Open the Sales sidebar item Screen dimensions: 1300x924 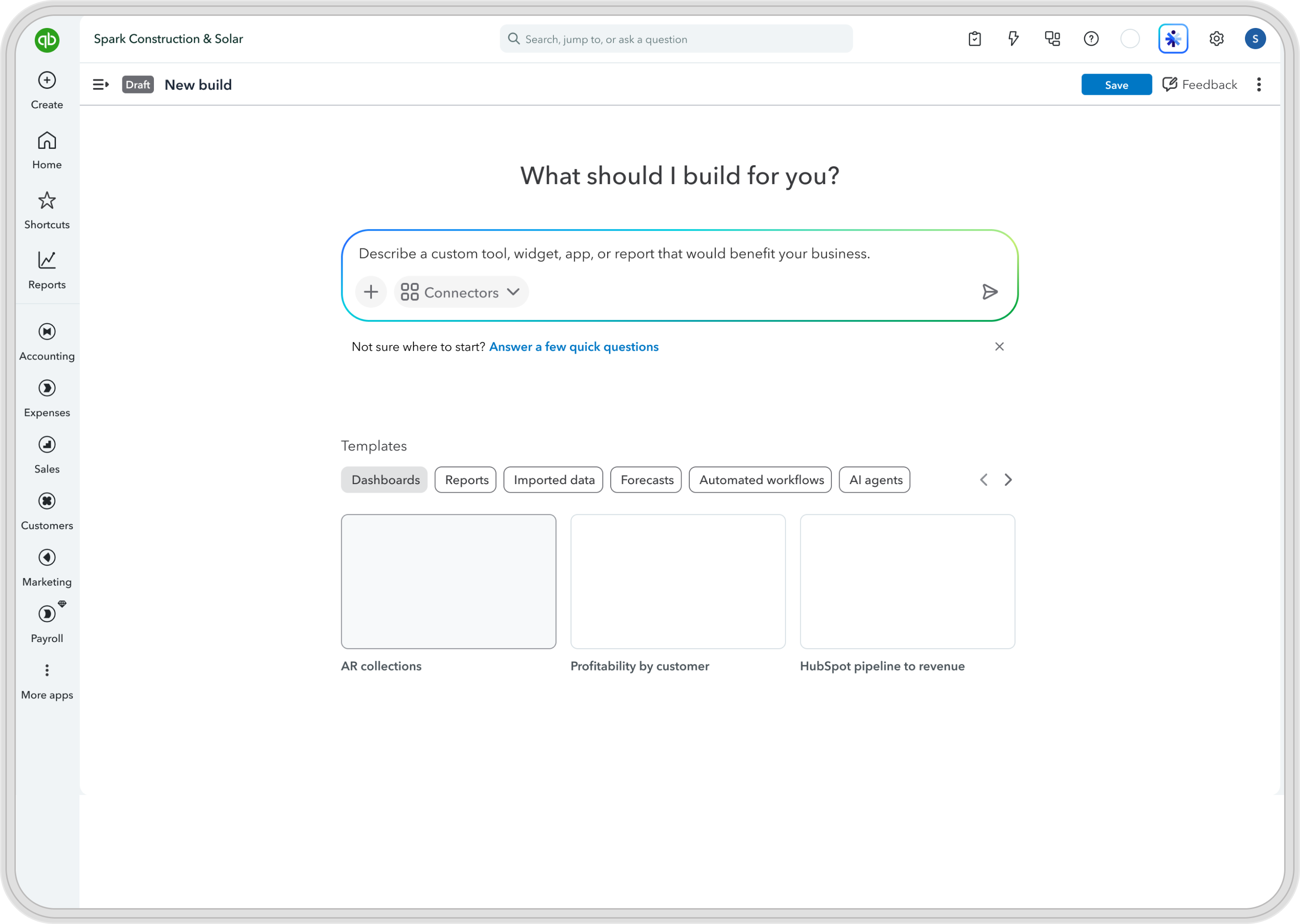(x=46, y=455)
